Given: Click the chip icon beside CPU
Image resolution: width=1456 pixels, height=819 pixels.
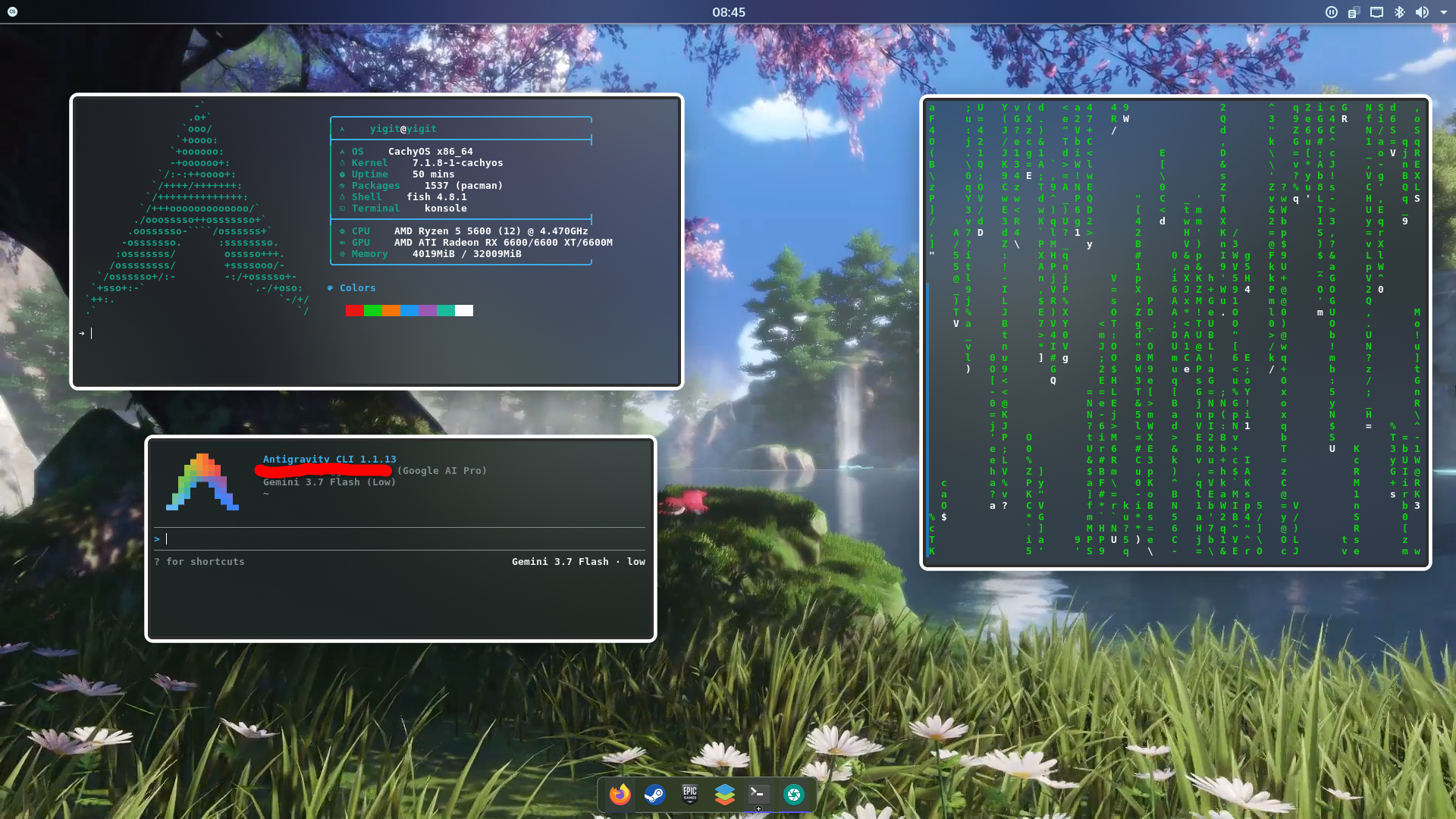Looking at the screenshot, I should tap(342, 231).
